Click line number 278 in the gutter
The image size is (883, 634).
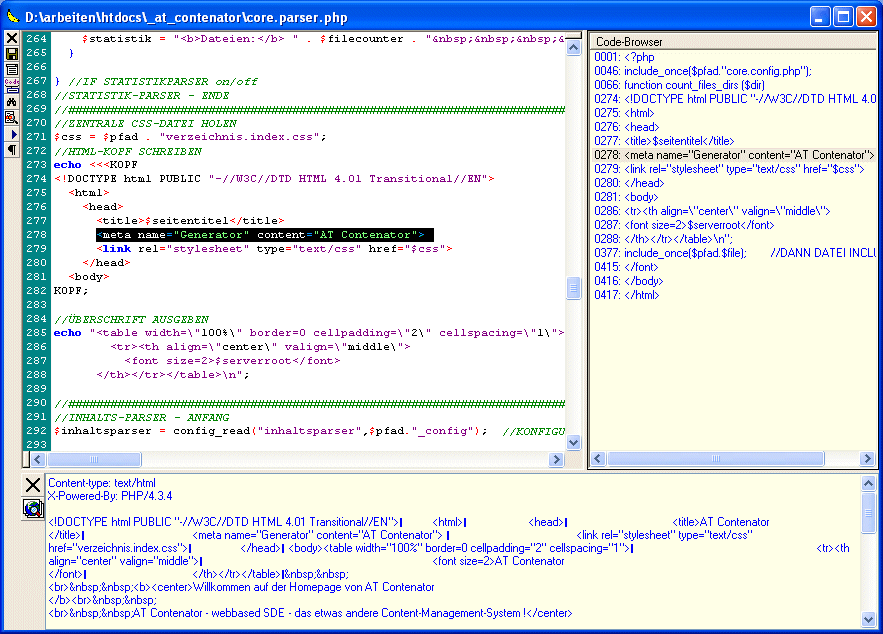pos(37,234)
